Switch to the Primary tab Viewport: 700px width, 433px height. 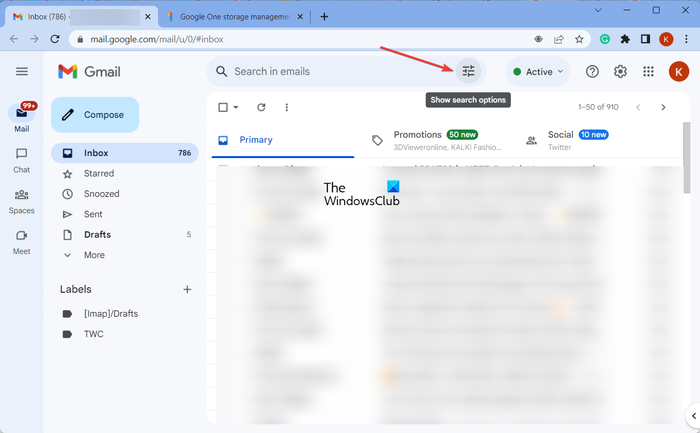tap(283, 140)
